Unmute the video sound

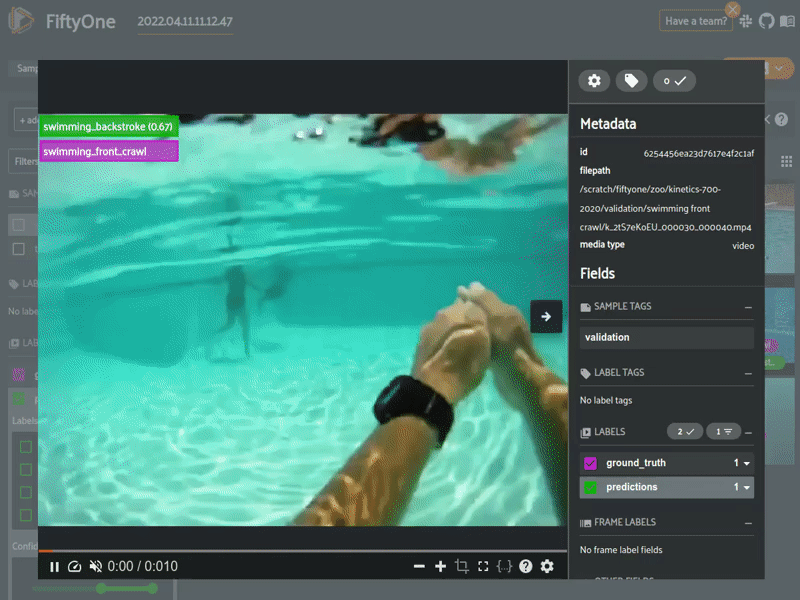pyautogui.click(x=95, y=567)
